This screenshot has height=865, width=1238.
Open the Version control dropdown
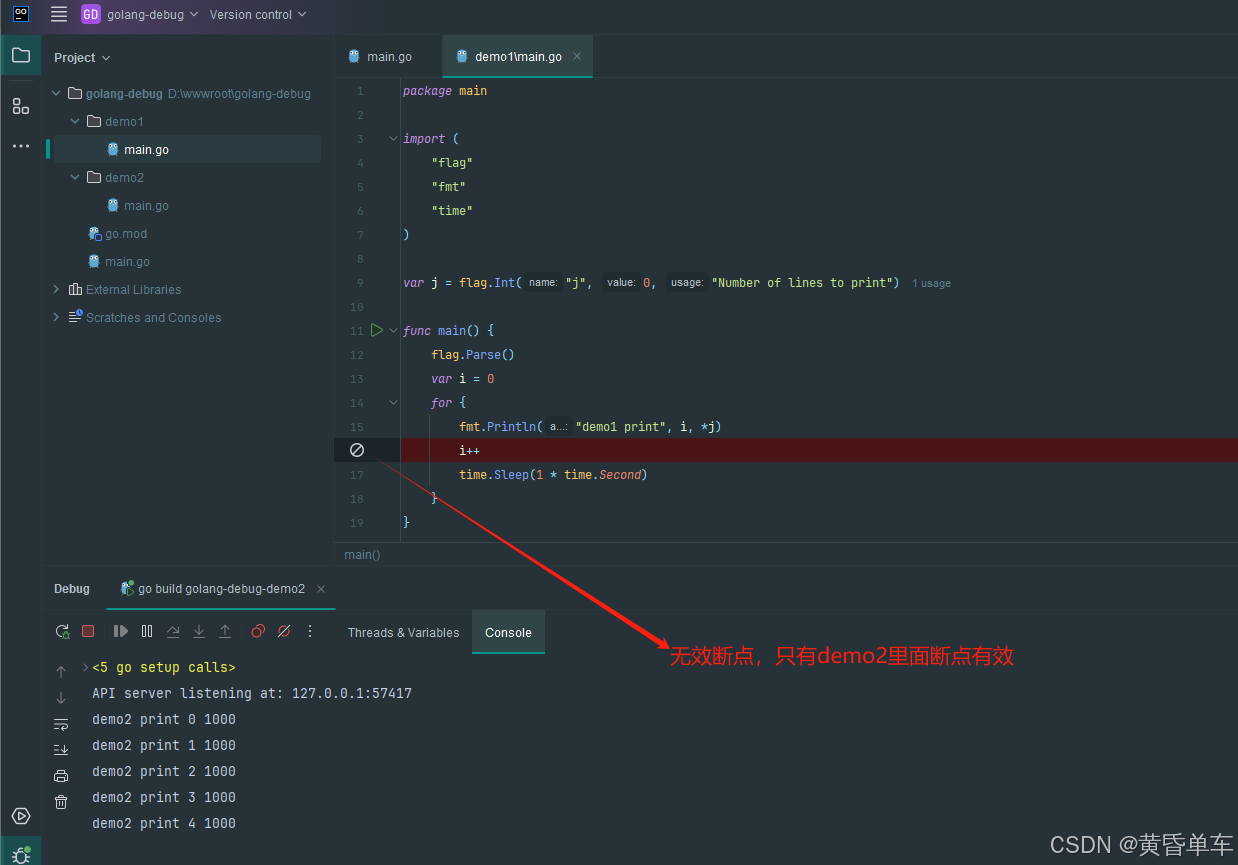coord(258,14)
